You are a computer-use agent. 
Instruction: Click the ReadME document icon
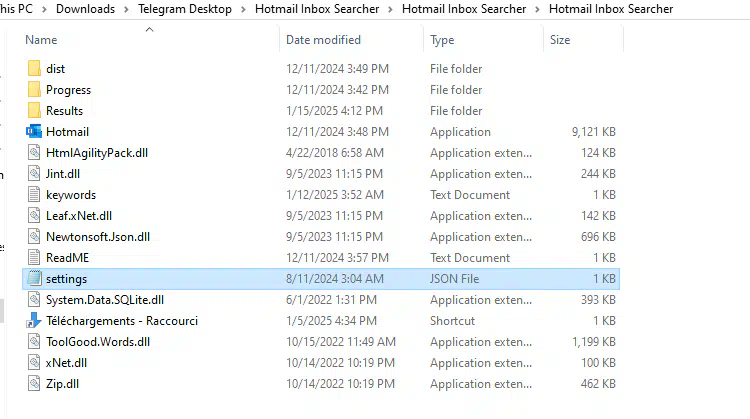point(34,258)
